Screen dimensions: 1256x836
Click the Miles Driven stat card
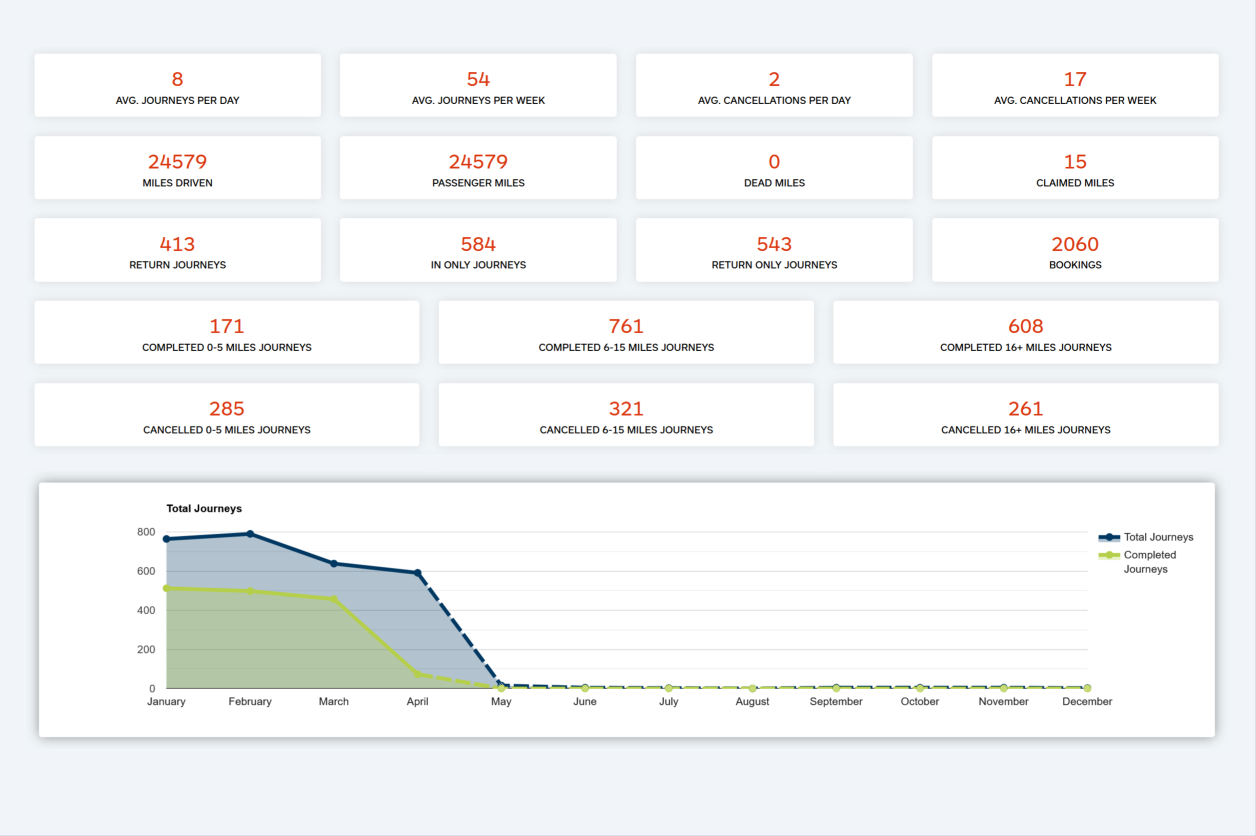pos(177,168)
